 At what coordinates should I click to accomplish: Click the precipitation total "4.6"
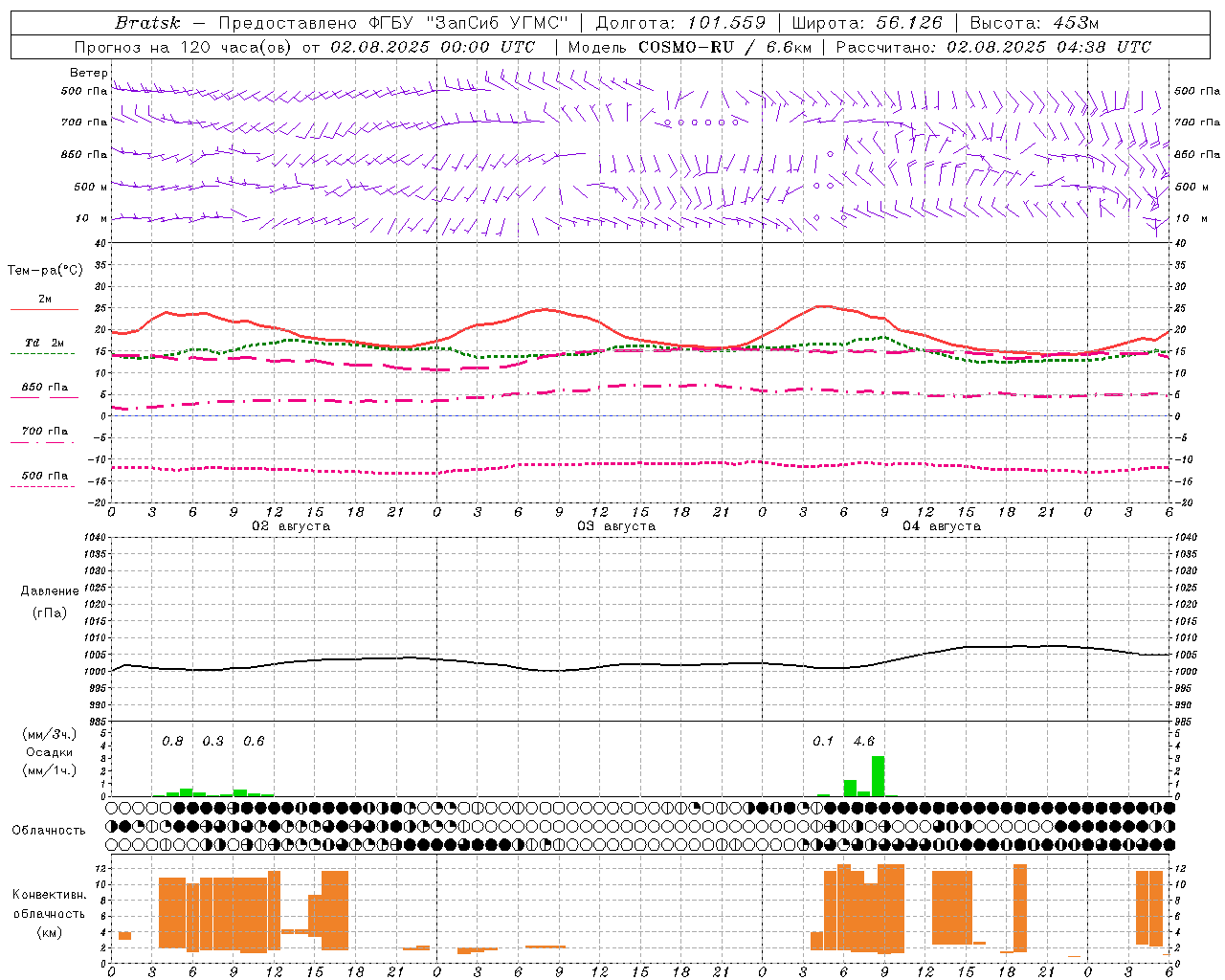(864, 742)
